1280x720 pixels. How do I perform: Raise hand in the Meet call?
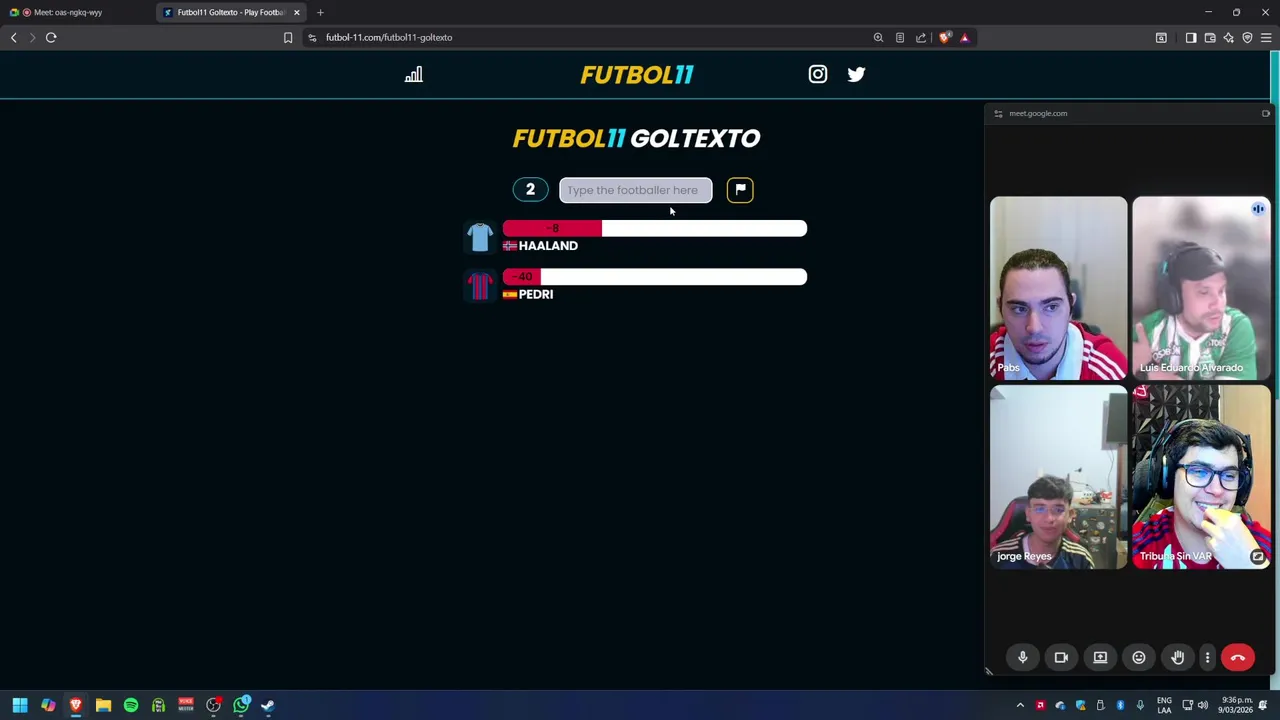(1178, 657)
